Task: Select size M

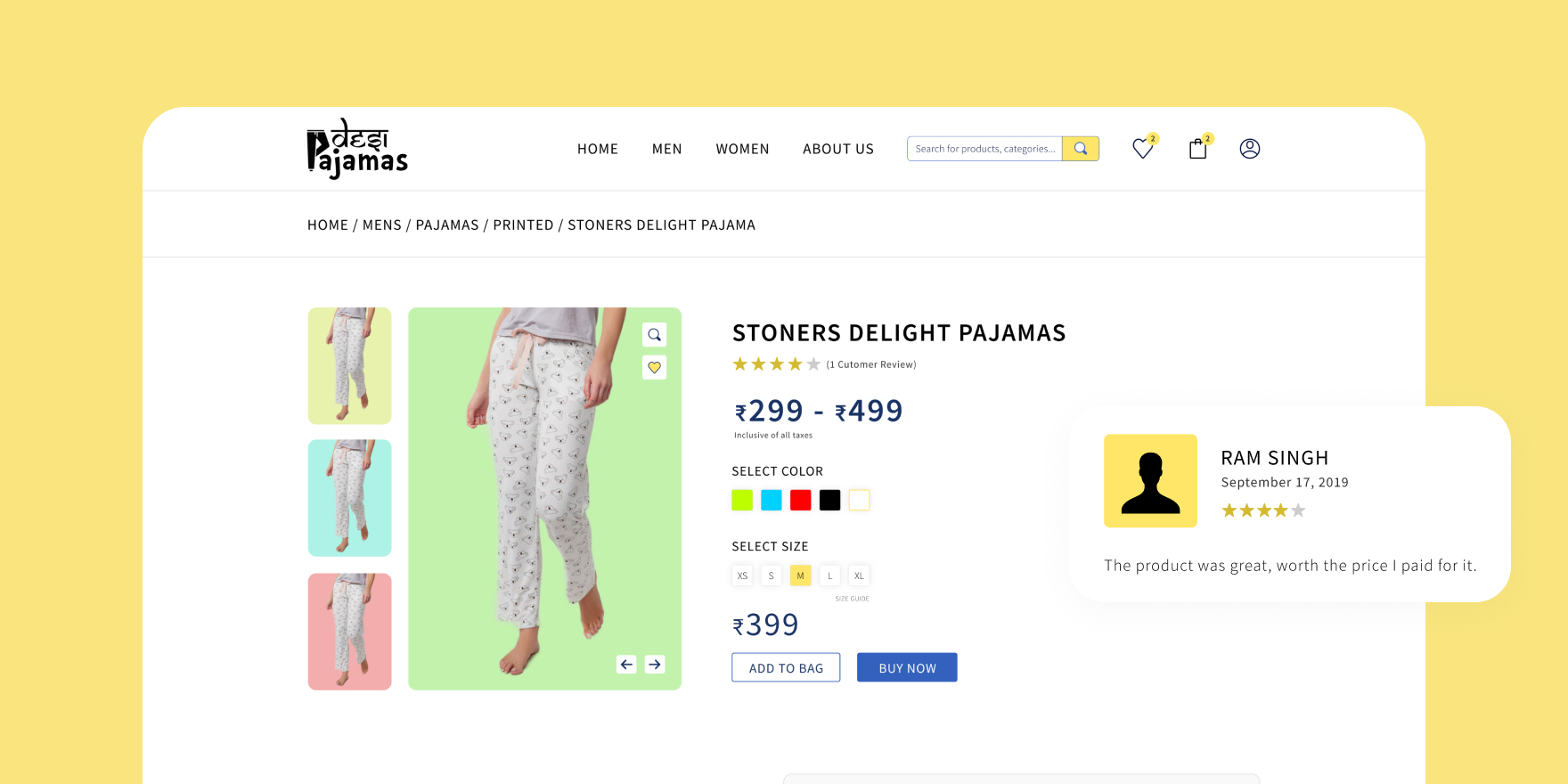Action: click(800, 576)
